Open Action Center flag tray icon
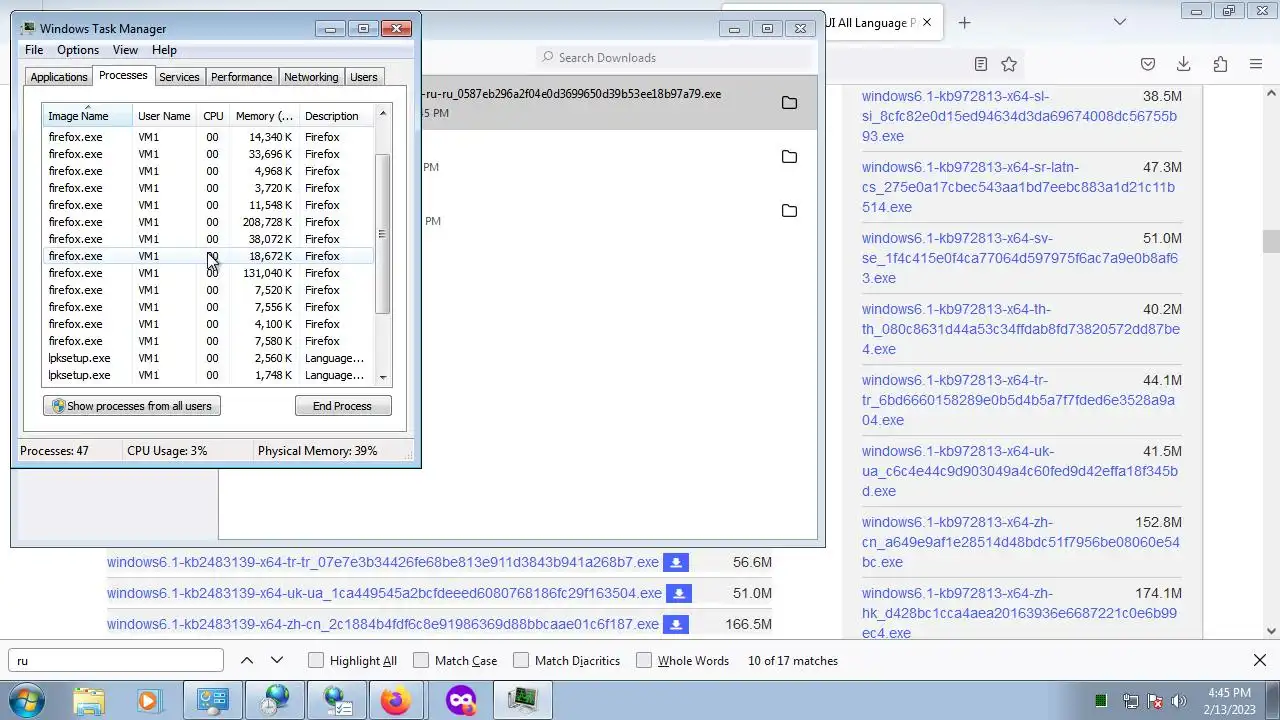Image resolution: width=1280 pixels, height=720 pixels. [1154, 701]
